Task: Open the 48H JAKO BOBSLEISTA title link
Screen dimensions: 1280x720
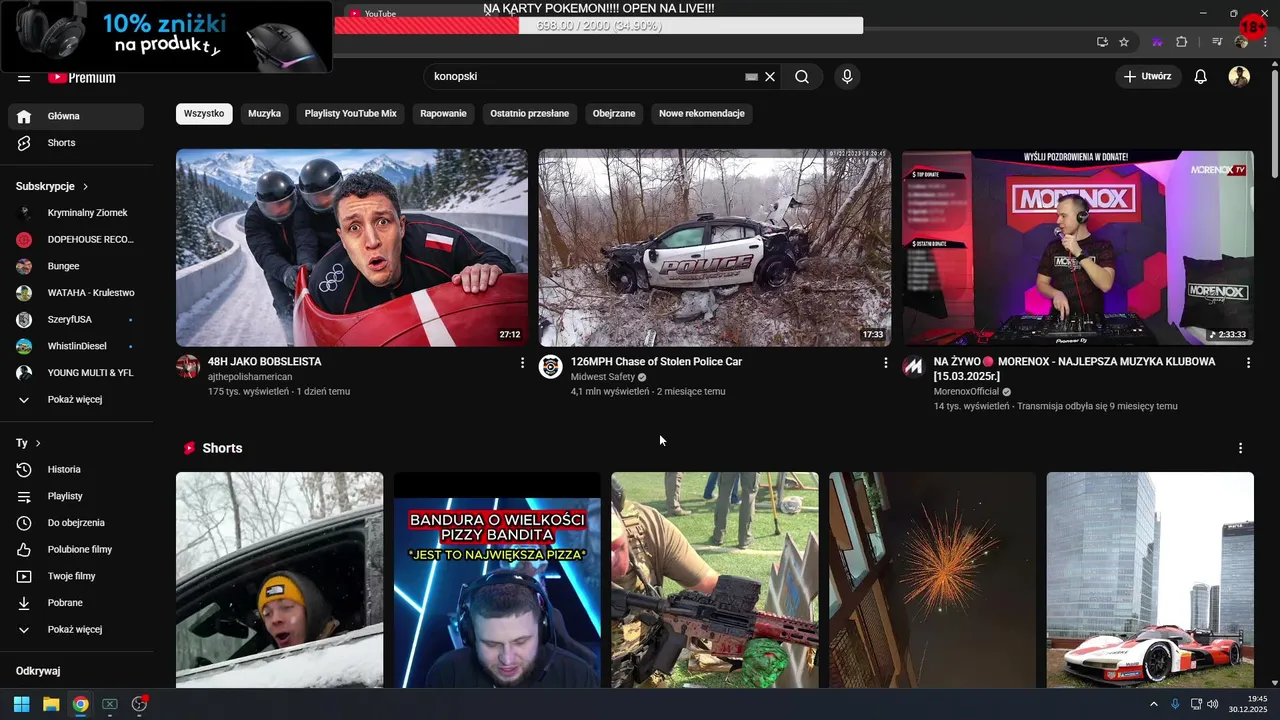Action: click(x=265, y=362)
